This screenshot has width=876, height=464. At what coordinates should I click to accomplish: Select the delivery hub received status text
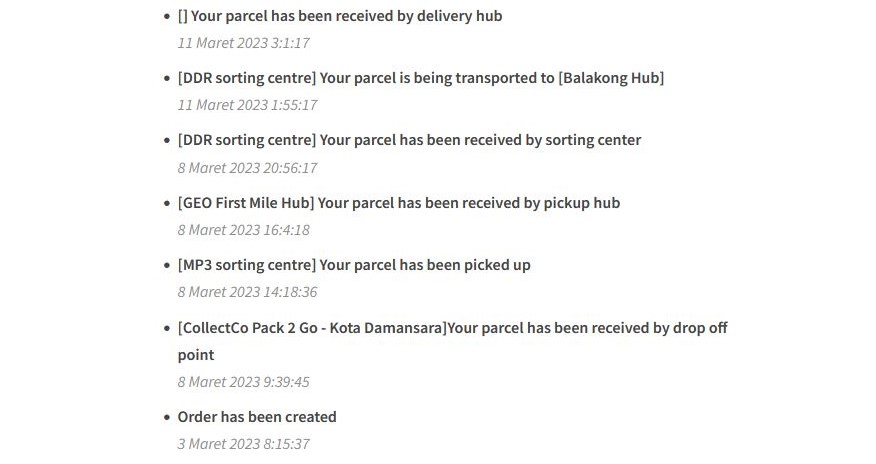point(340,16)
